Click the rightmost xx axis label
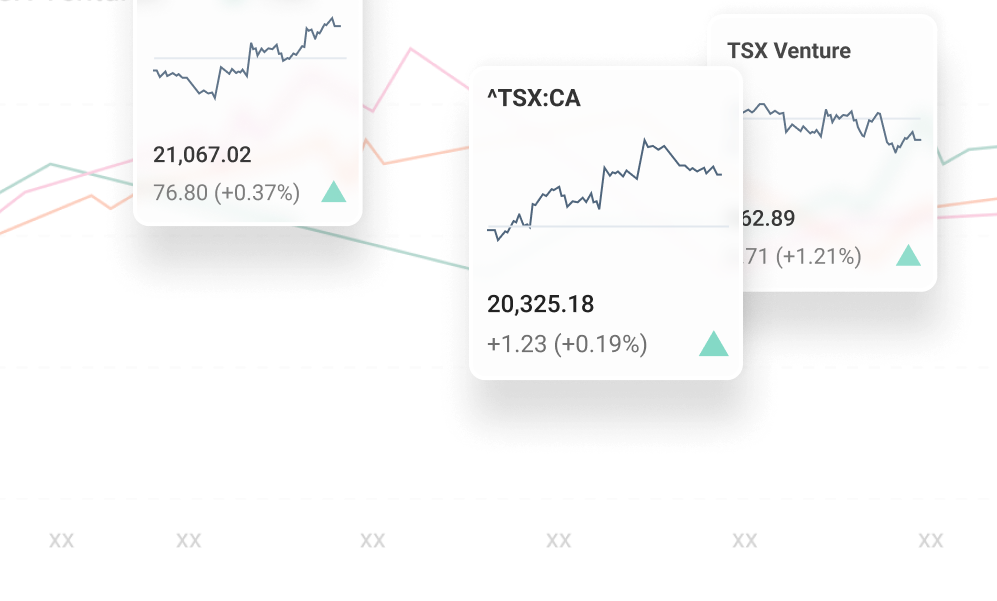997x601 pixels. point(931,541)
